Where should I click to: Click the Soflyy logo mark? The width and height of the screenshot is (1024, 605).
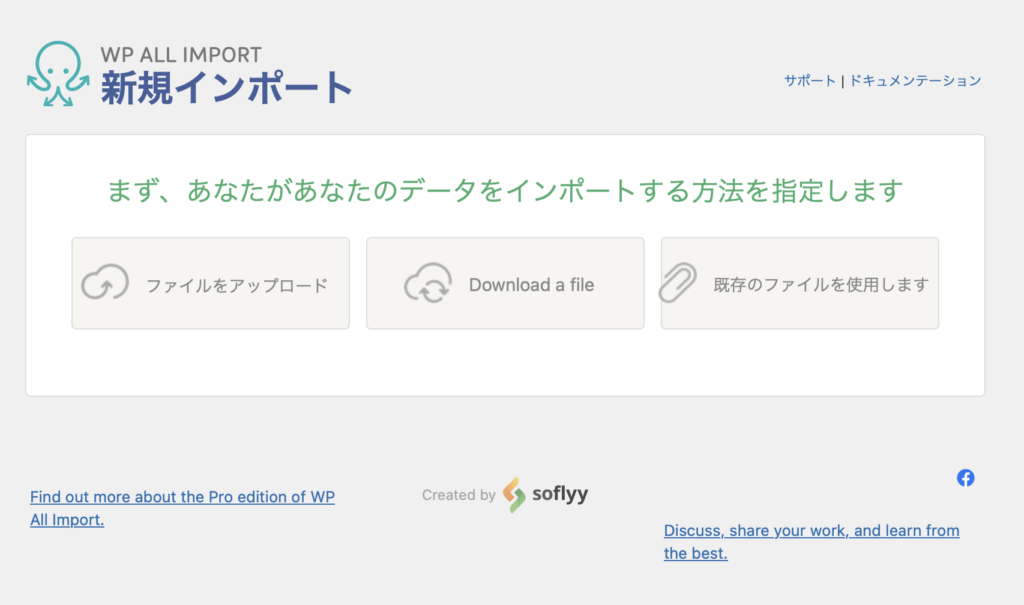click(x=514, y=494)
